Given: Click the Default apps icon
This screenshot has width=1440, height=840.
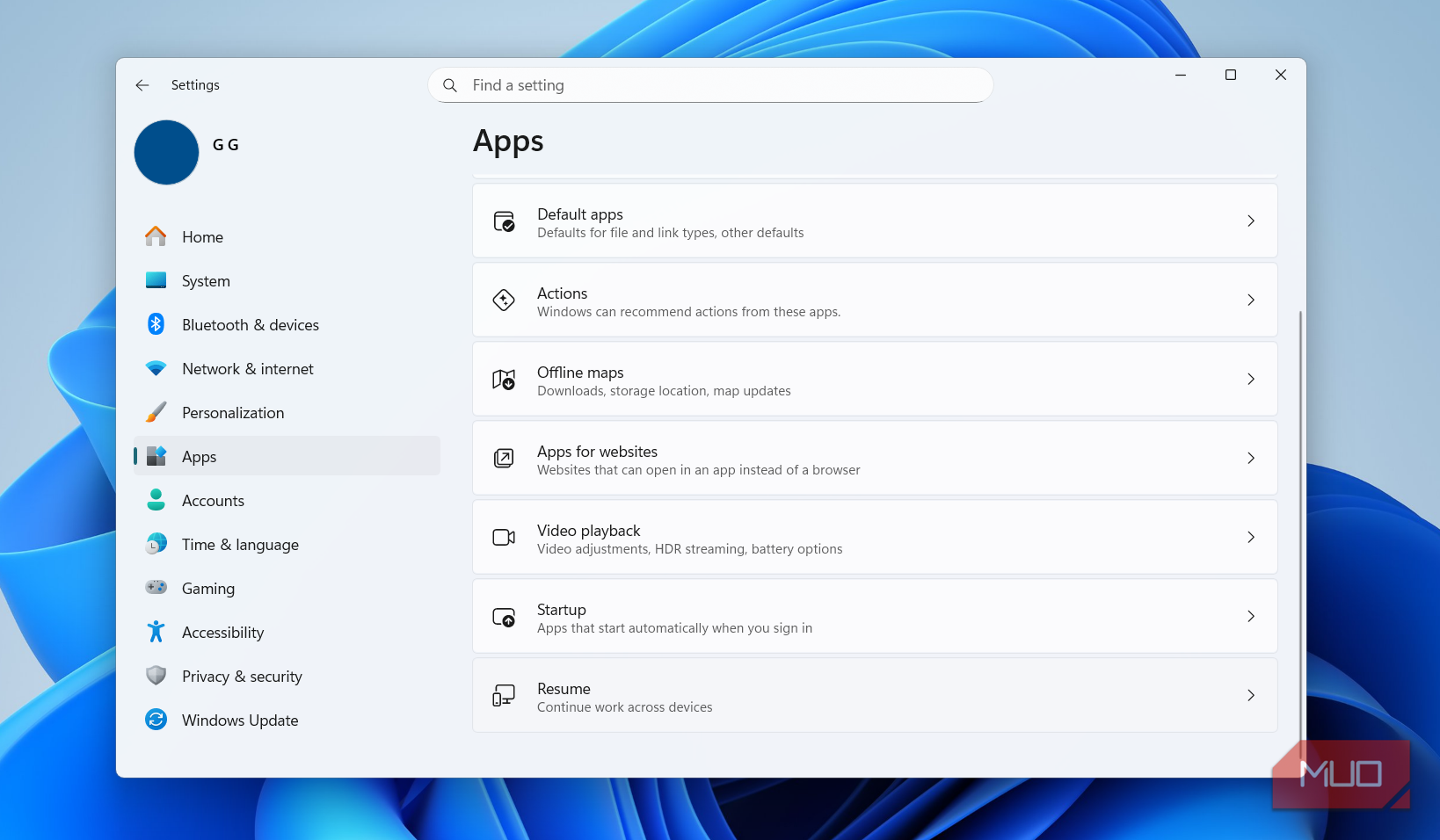Looking at the screenshot, I should tap(504, 221).
